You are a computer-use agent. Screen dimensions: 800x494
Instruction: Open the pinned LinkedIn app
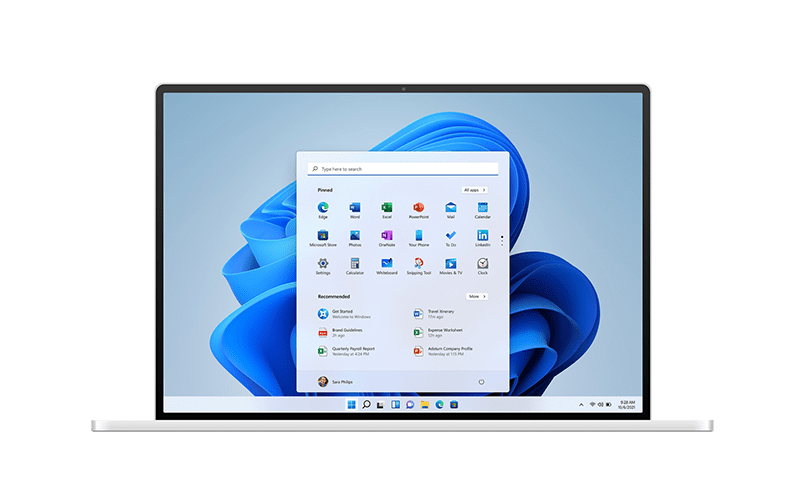482,238
